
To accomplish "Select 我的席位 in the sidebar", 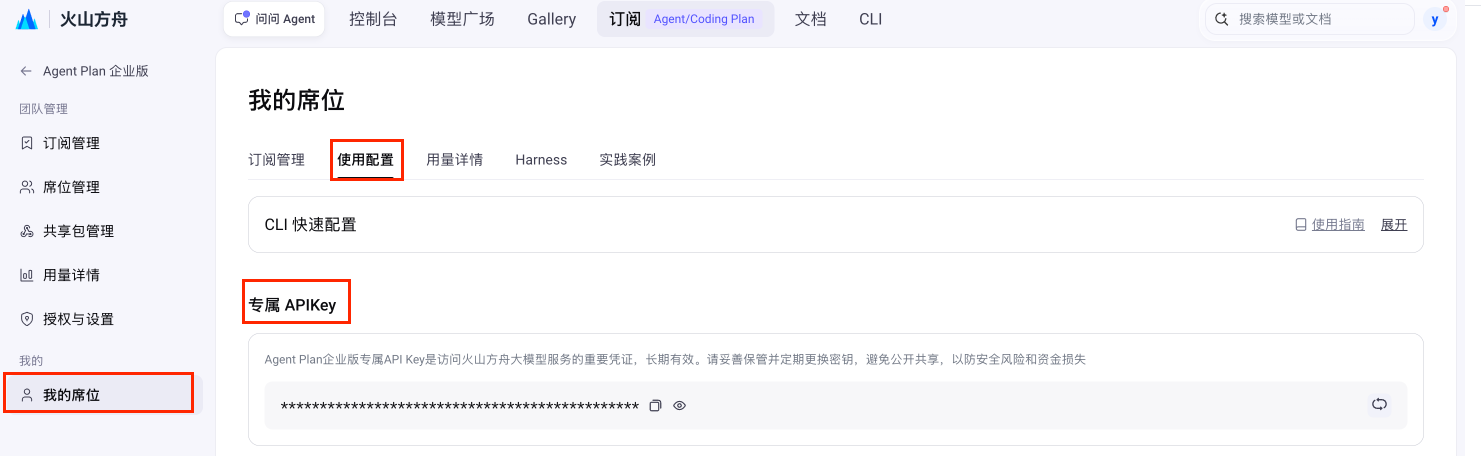I will pos(101,395).
